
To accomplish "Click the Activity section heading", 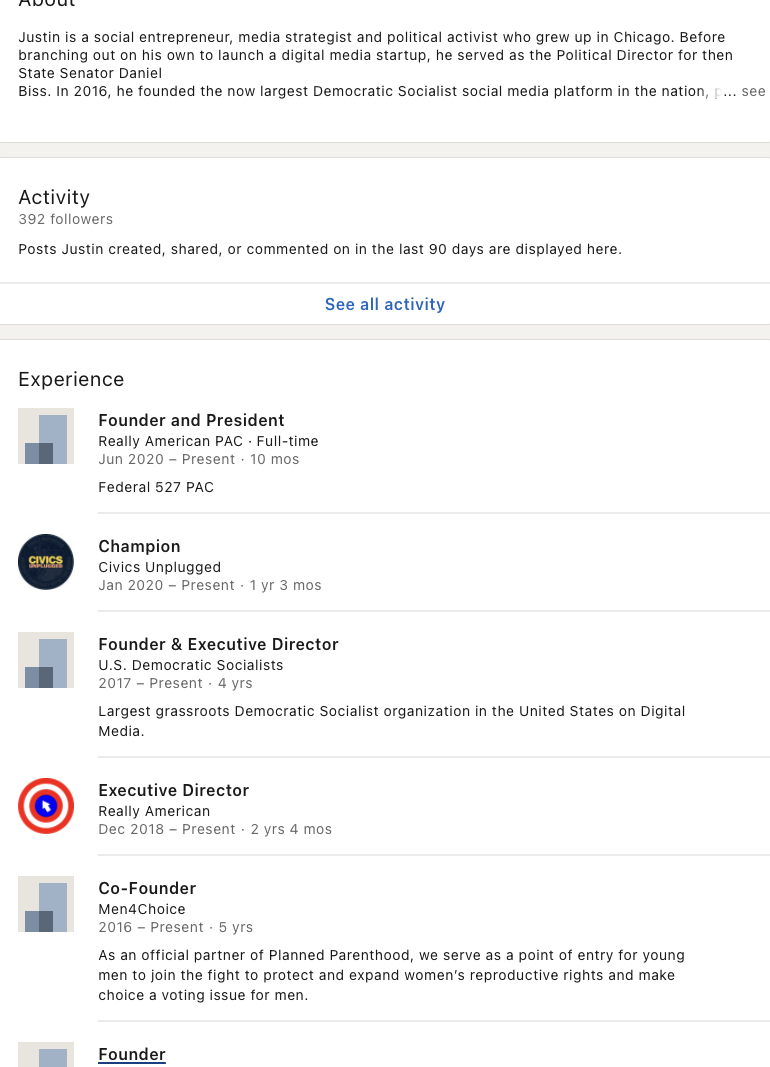I will pos(54,197).
